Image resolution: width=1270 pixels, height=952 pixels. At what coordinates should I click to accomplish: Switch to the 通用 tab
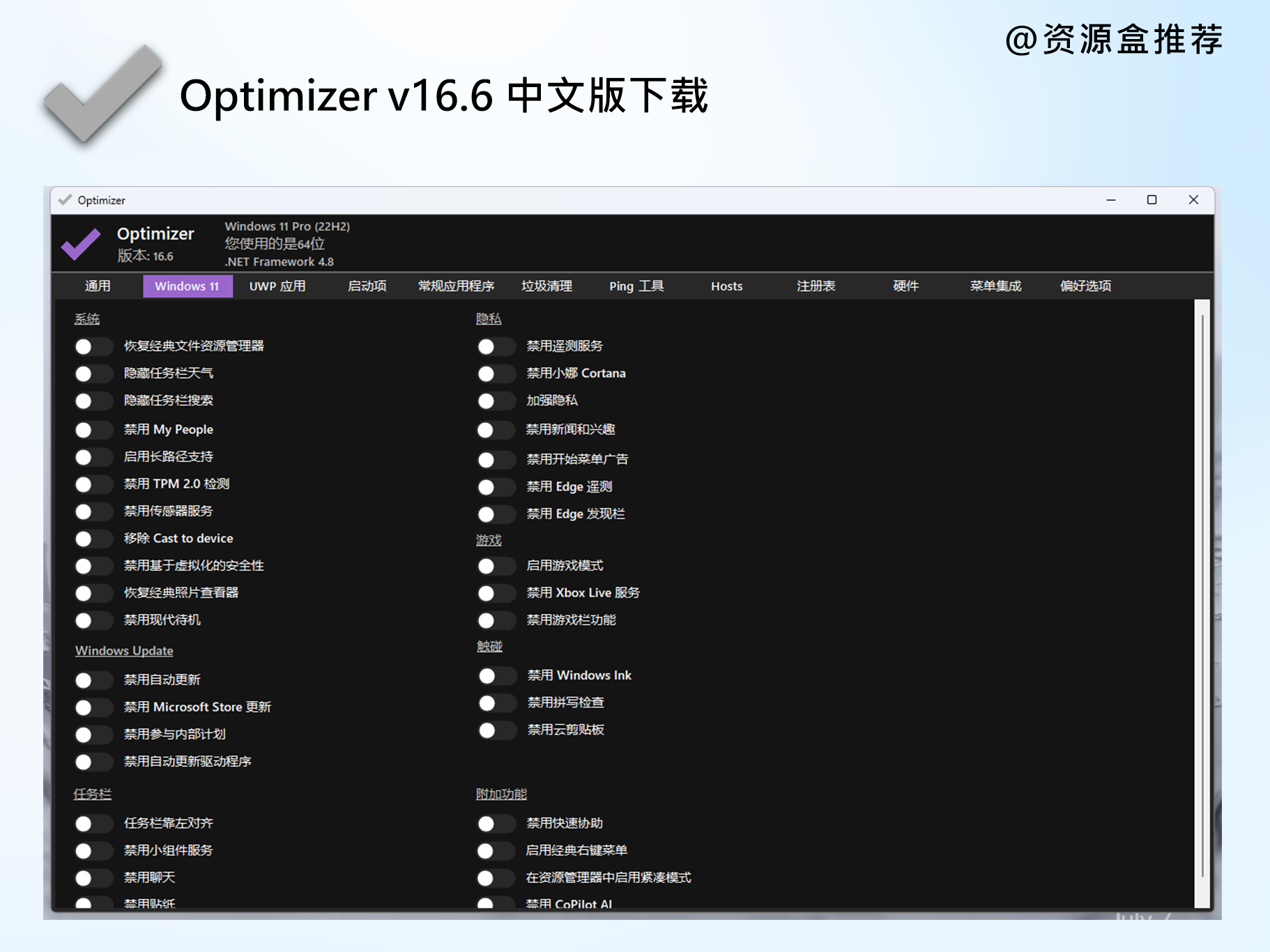[x=98, y=286]
